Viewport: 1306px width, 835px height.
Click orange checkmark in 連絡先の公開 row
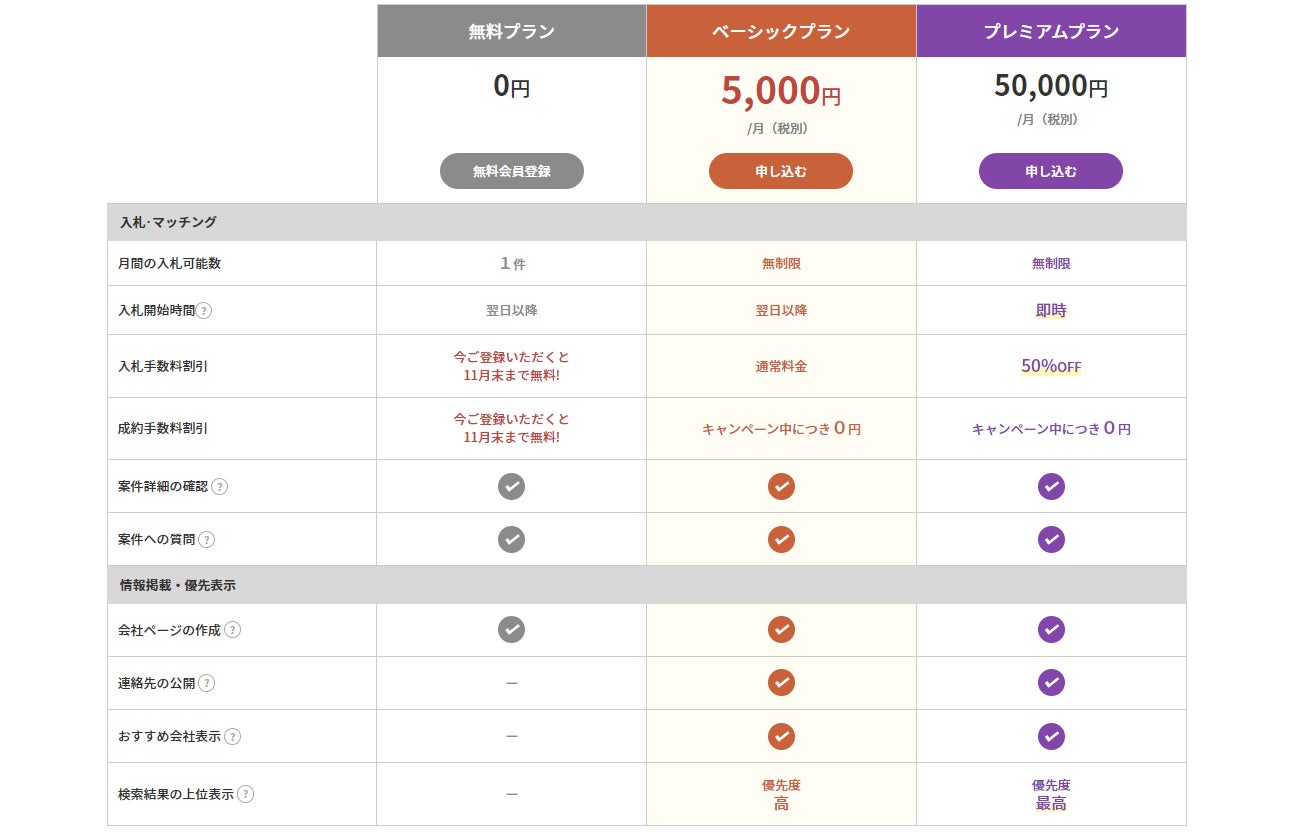tap(781, 683)
